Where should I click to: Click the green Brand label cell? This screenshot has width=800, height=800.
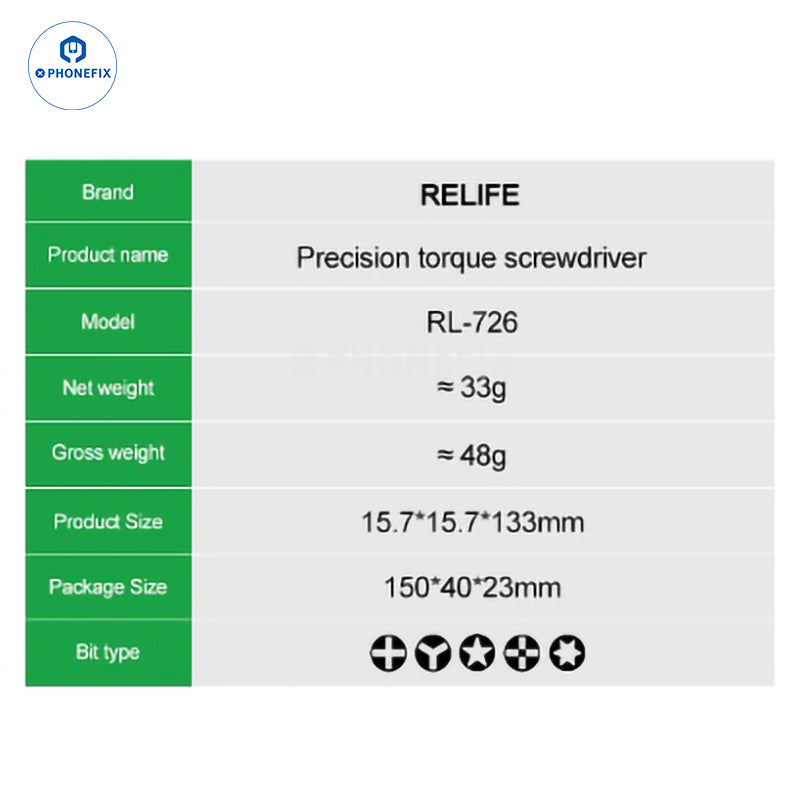pyautogui.click(x=108, y=191)
